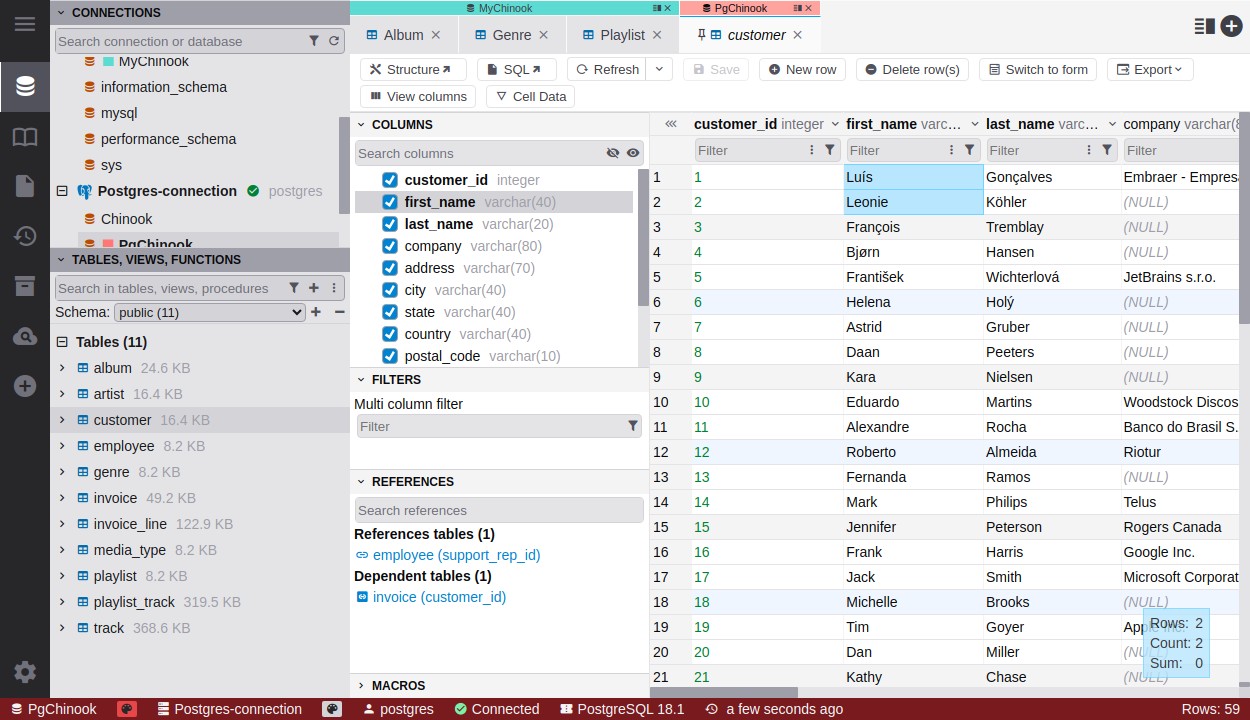The width and height of the screenshot is (1250, 720).
Task: Click the pink connection color swatch in status bar
Action: coord(127,709)
